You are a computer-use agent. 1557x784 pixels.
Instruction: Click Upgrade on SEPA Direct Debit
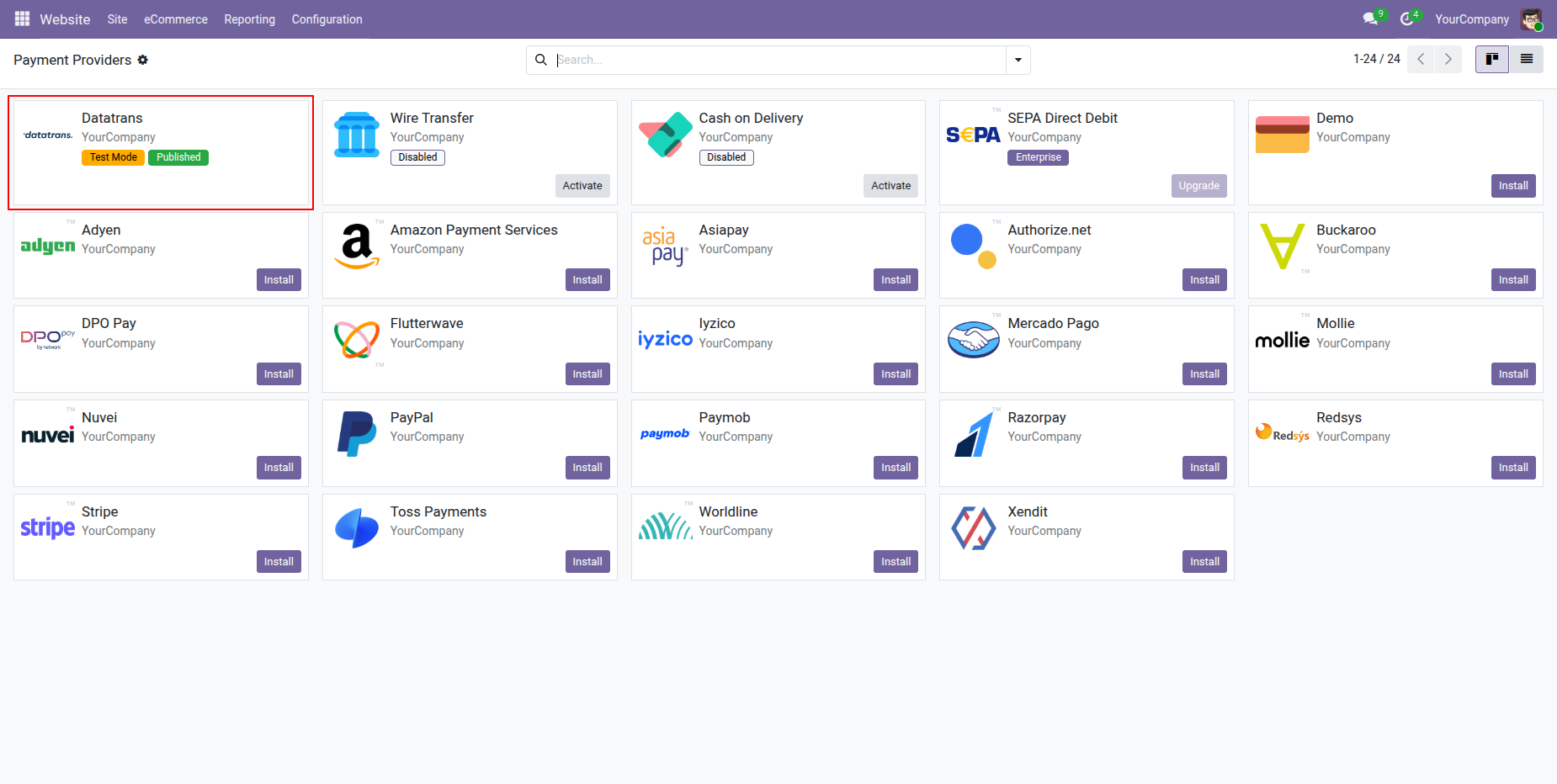tap(1198, 186)
